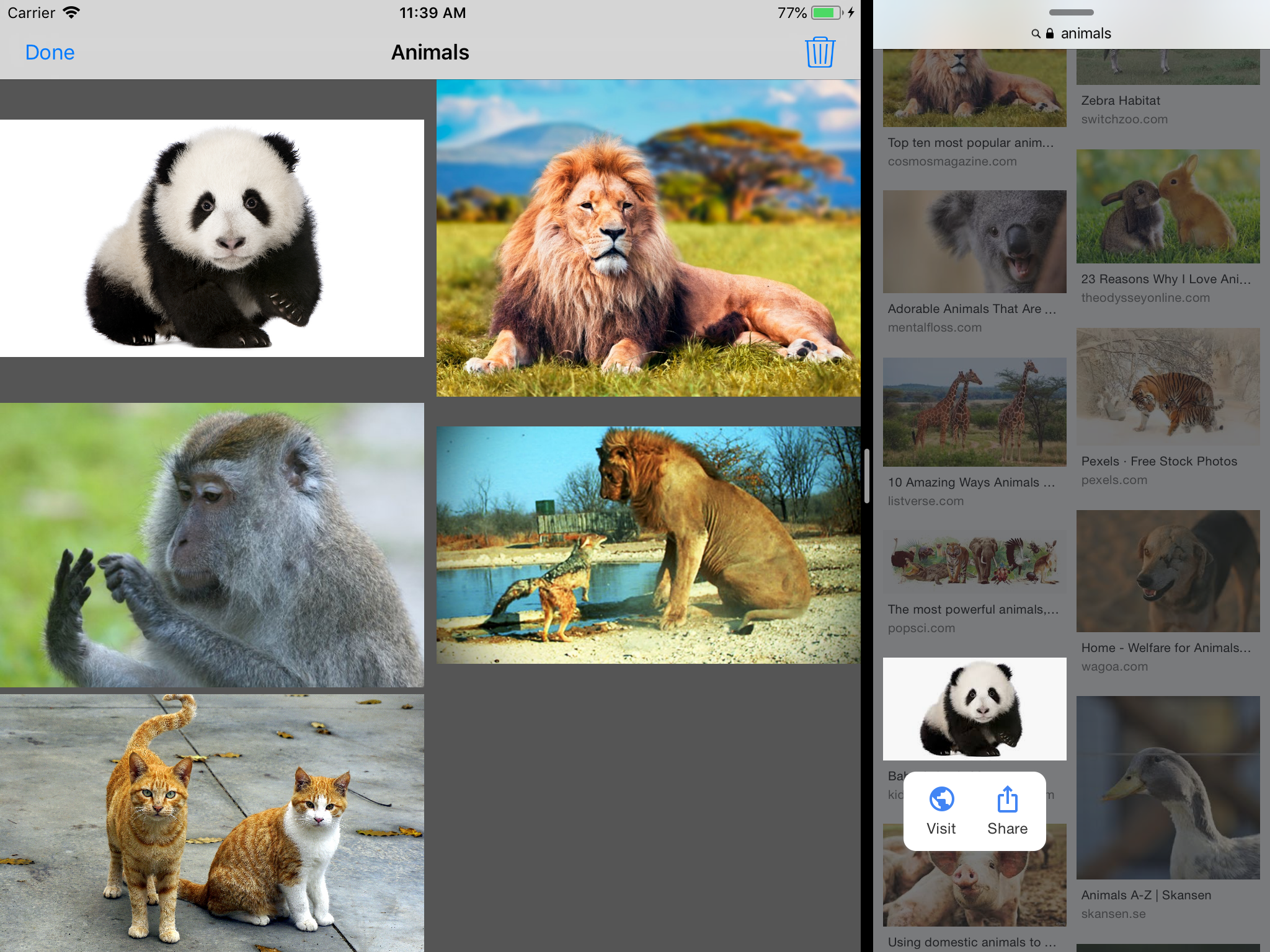1270x952 pixels.
Task: Select the panda image in gallery
Action: [212, 238]
